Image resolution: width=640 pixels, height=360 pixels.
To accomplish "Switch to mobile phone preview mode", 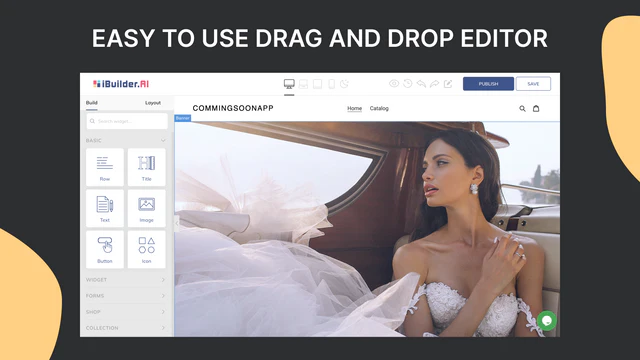I will pyautogui.click(x=331, y=84).
